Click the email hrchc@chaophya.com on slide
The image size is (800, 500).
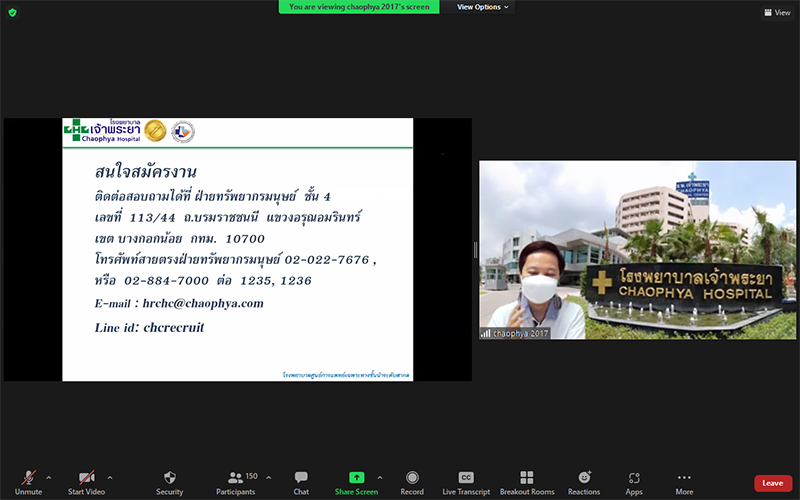click(x=203, y=304)
